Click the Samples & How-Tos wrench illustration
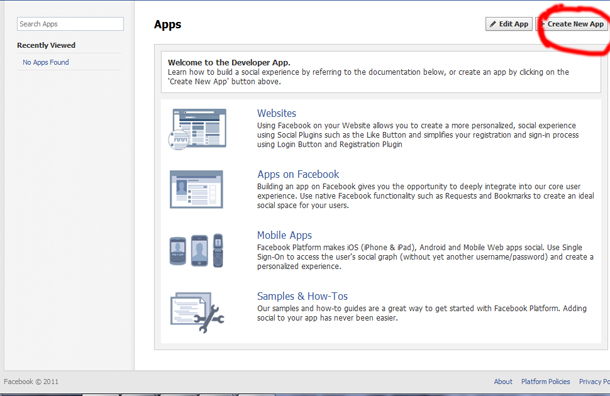 (197, 312)
